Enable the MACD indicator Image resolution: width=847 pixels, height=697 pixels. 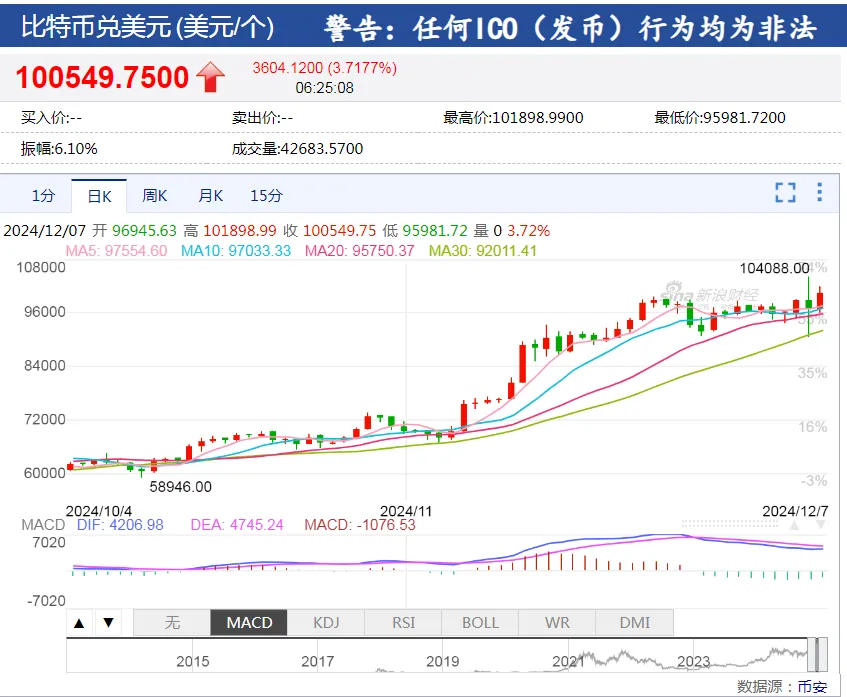(x=249, y=622)
